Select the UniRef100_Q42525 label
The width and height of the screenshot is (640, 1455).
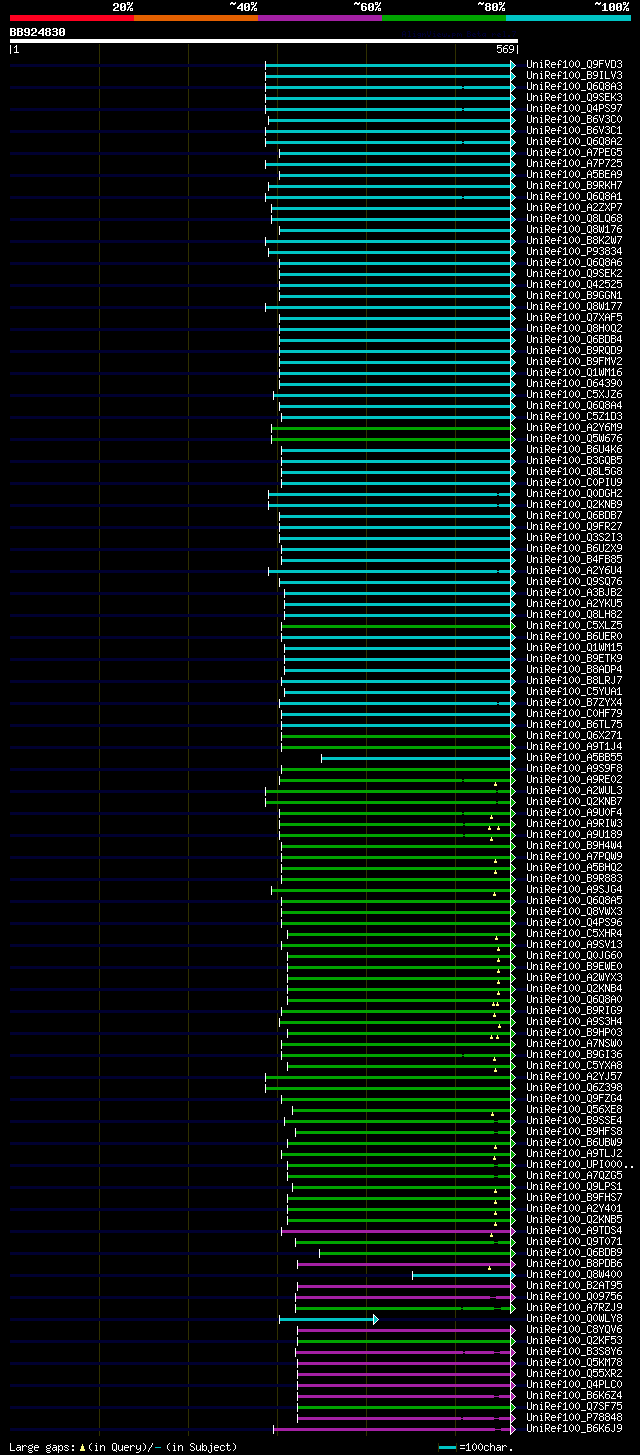click(574, 285)
